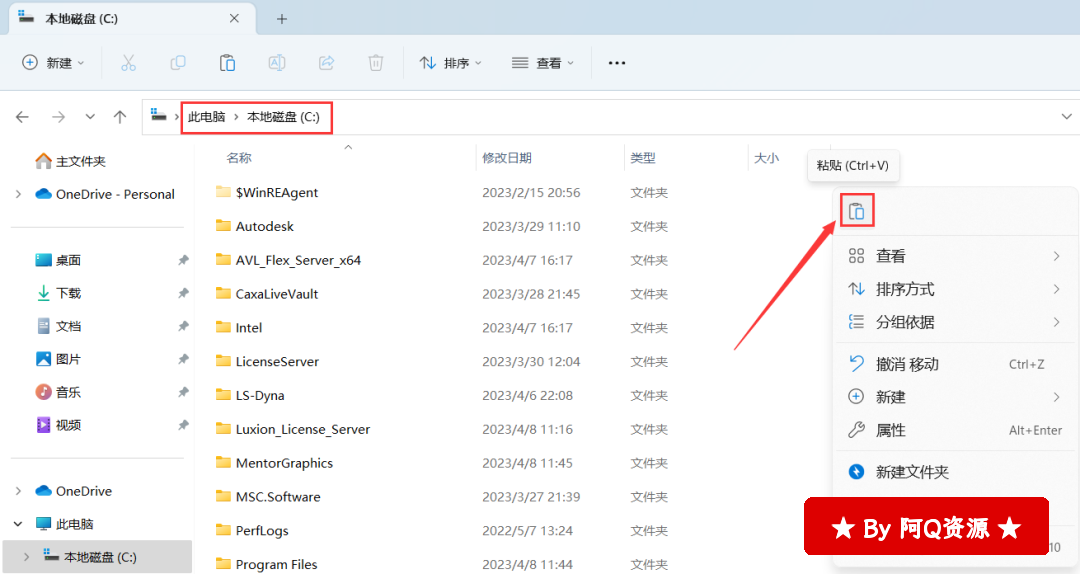Viewport: 1080px width, 574px height.
Task: Open the three-dot See more menu
Action: 617,63
